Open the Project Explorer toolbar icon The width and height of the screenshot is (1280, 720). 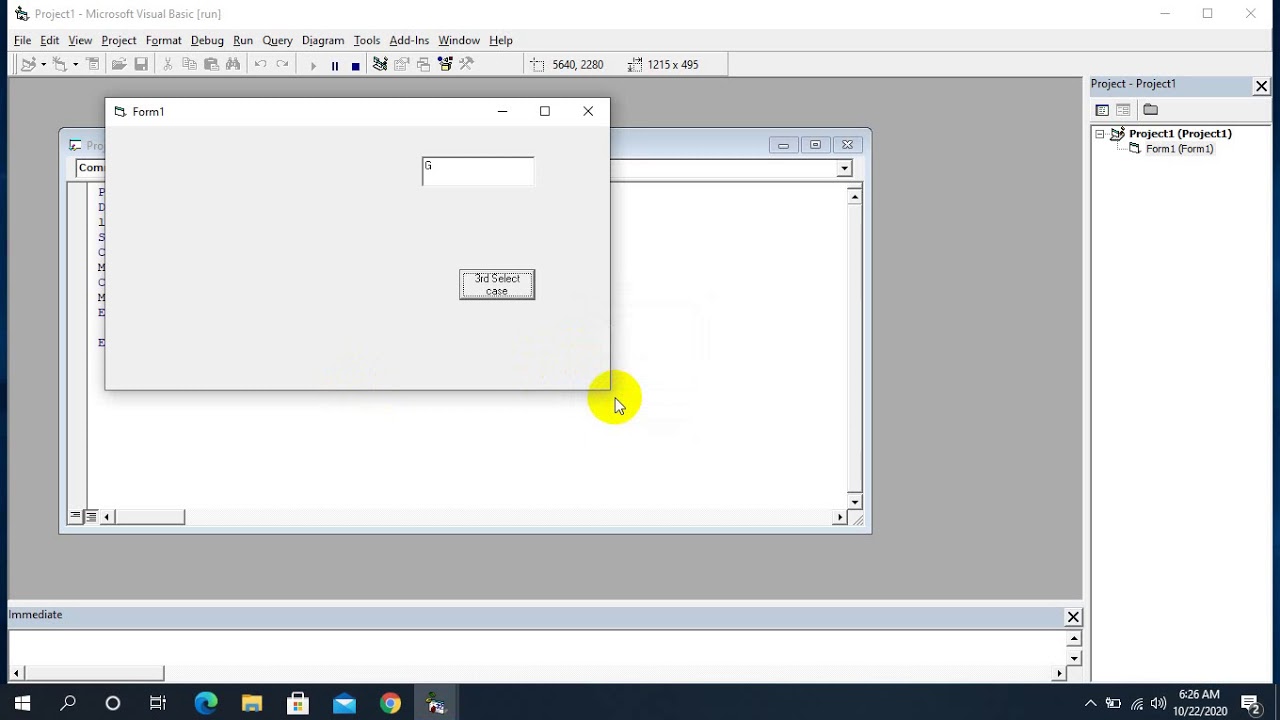[x=380, y=64]
